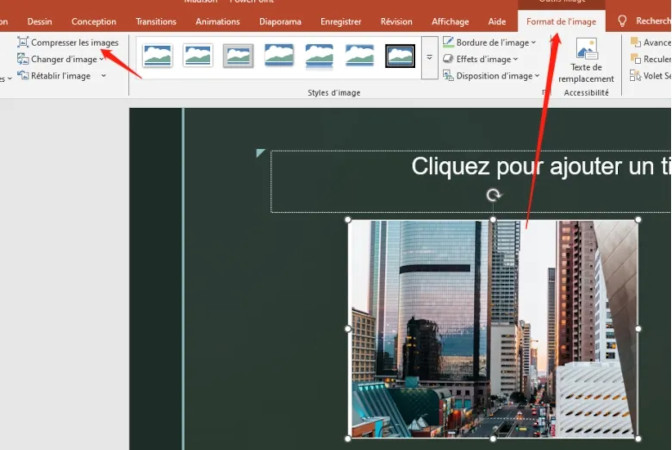Open the Diaporama tab

[280, 21]
